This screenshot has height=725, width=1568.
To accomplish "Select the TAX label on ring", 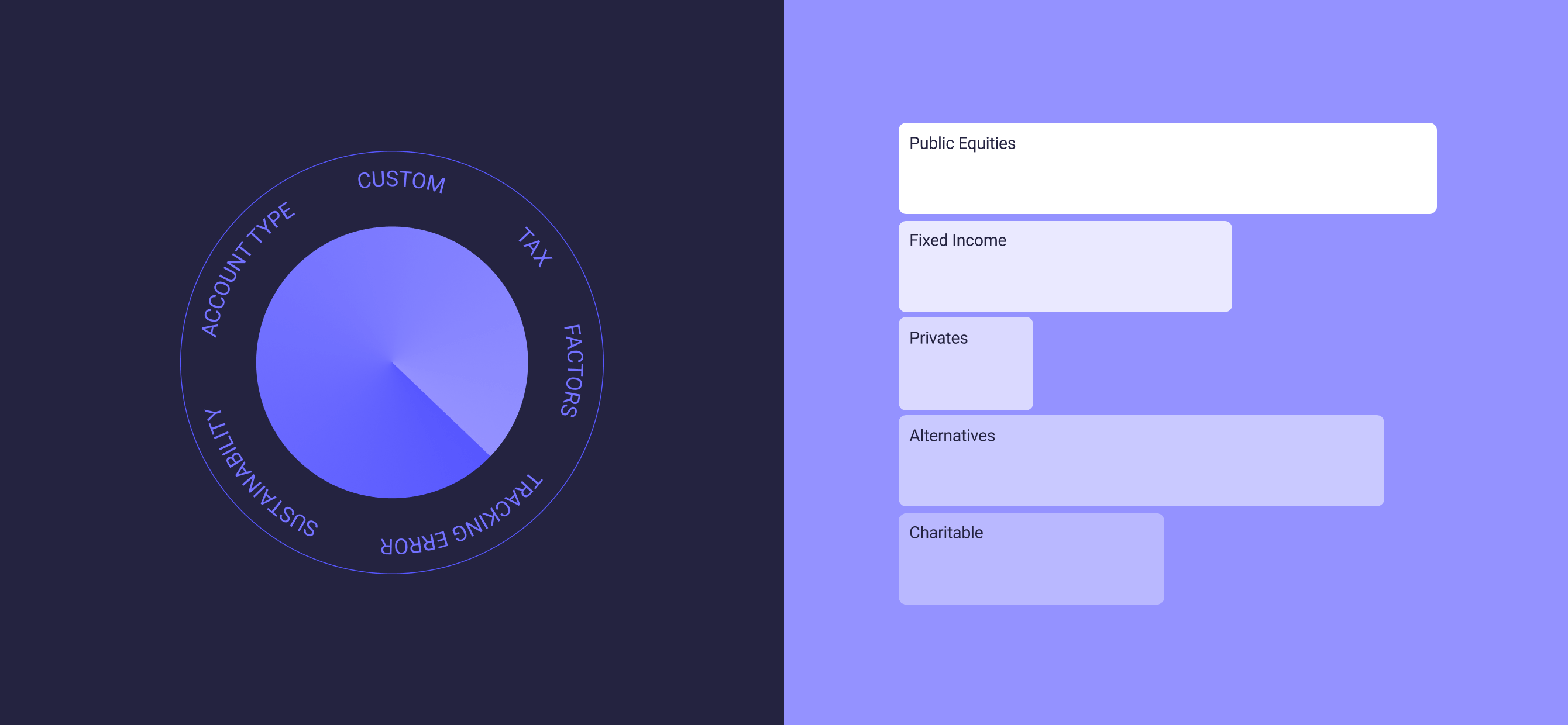I will coord(534,246).
